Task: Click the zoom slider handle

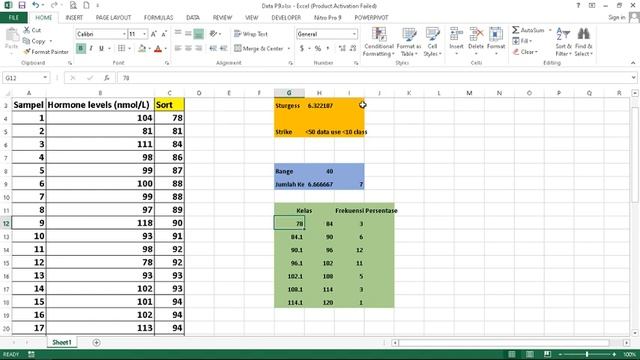Action: 587,354
